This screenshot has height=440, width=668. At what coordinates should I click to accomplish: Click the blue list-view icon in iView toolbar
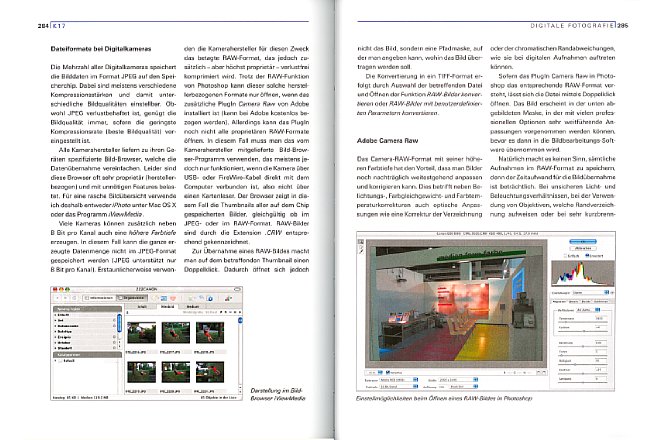(164, 298)
